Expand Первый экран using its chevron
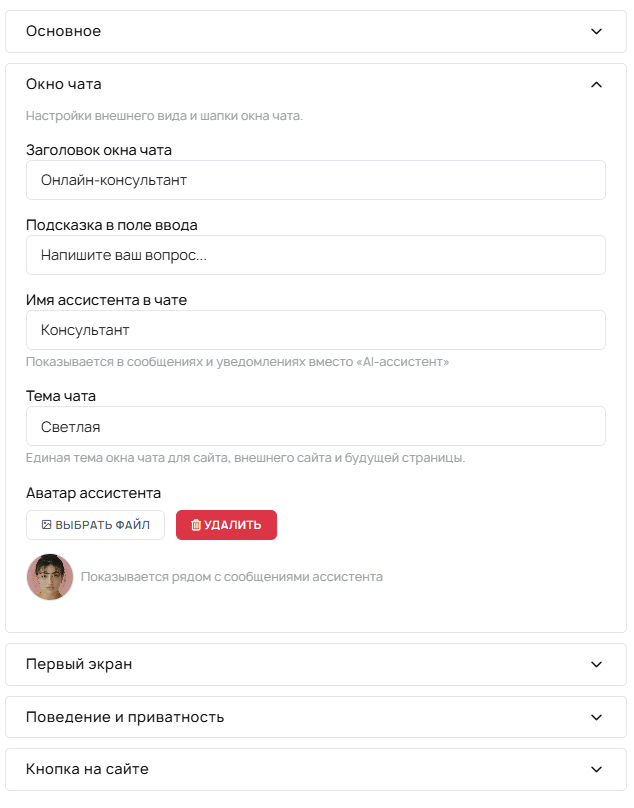Screen dimensions: 634x808 (x=596, y=664)
